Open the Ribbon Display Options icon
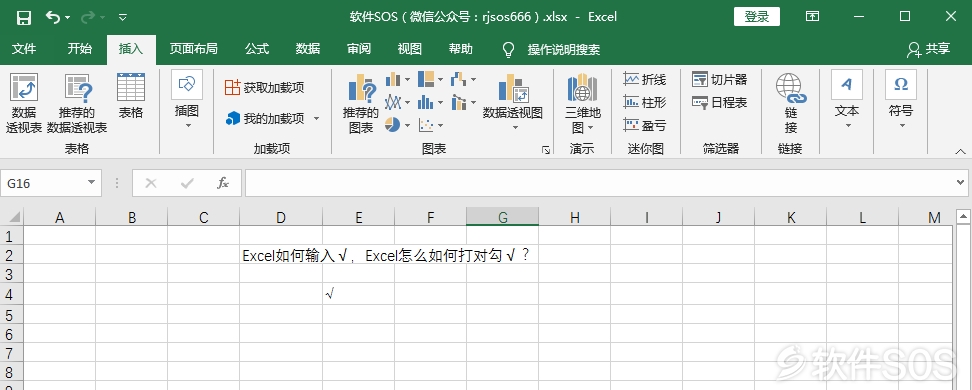The height and width of the screenshot is (390, 972). pyautogui.click(x=812, y=17)
